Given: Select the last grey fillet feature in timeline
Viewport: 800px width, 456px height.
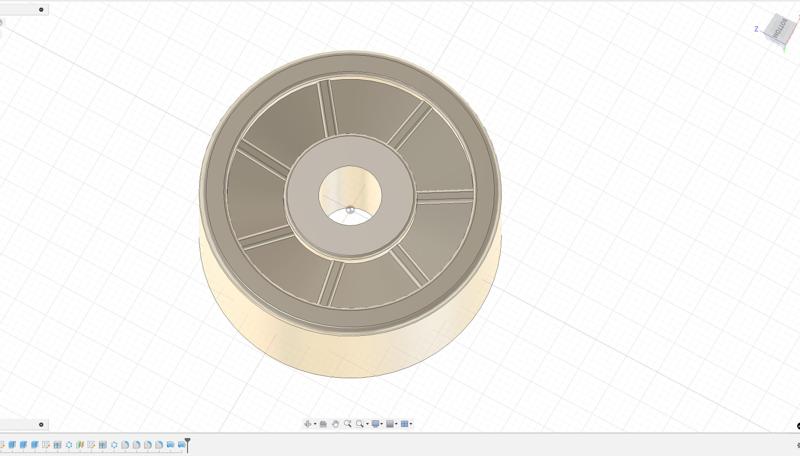Looking at the screenshot, I should [159, 445].
